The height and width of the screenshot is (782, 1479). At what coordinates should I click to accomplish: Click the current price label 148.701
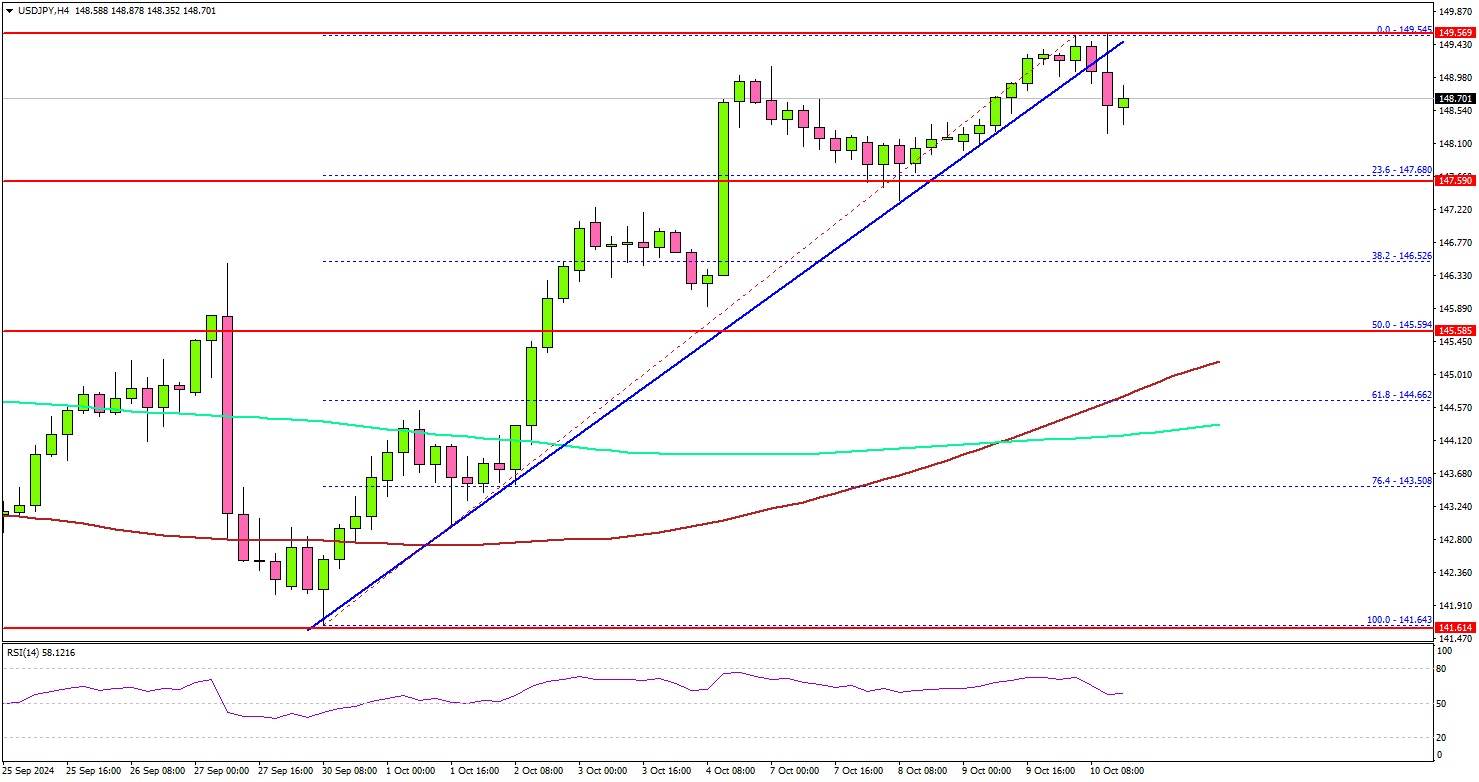1456,99
